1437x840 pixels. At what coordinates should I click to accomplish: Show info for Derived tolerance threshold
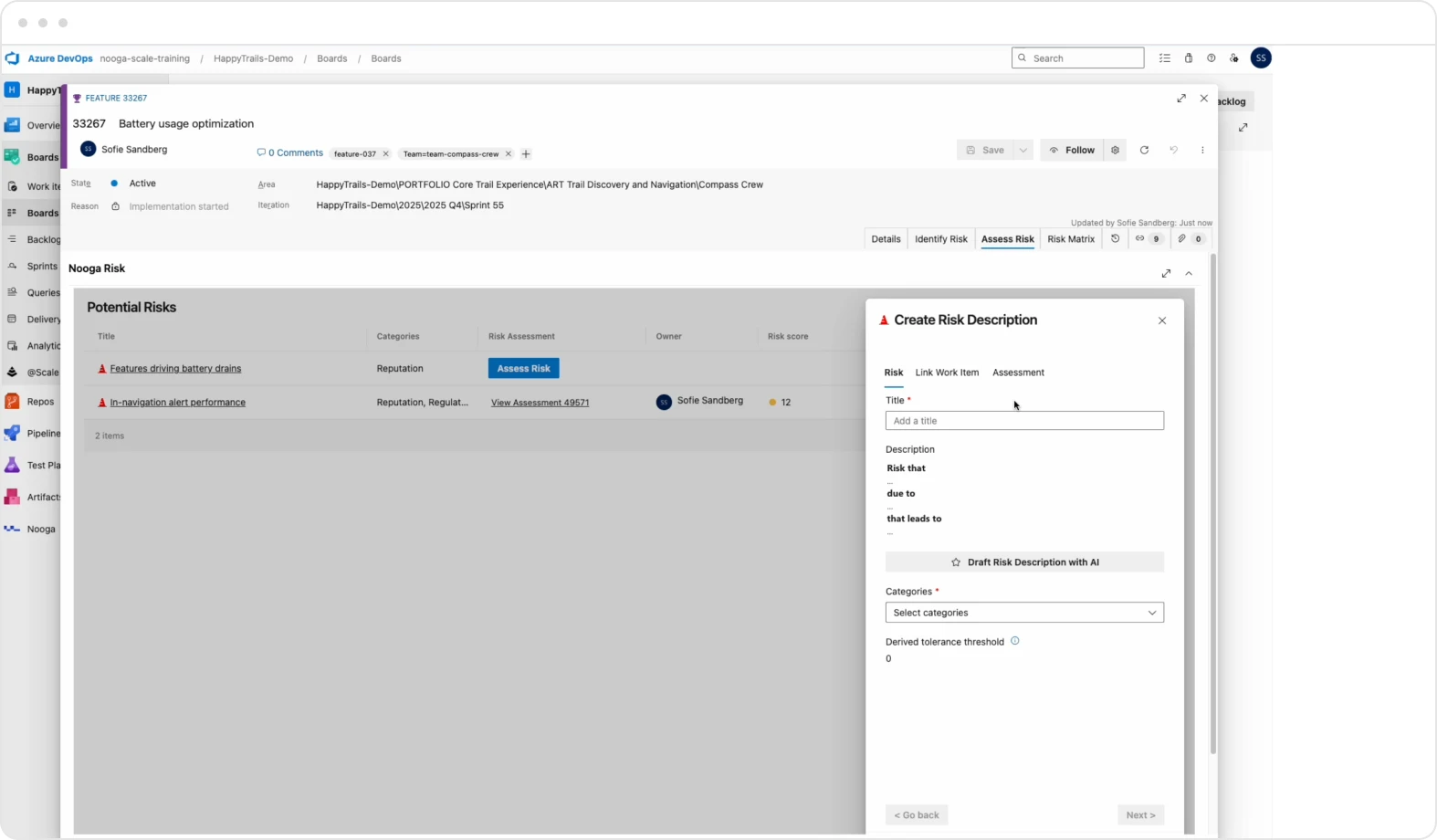[1015, 641]
